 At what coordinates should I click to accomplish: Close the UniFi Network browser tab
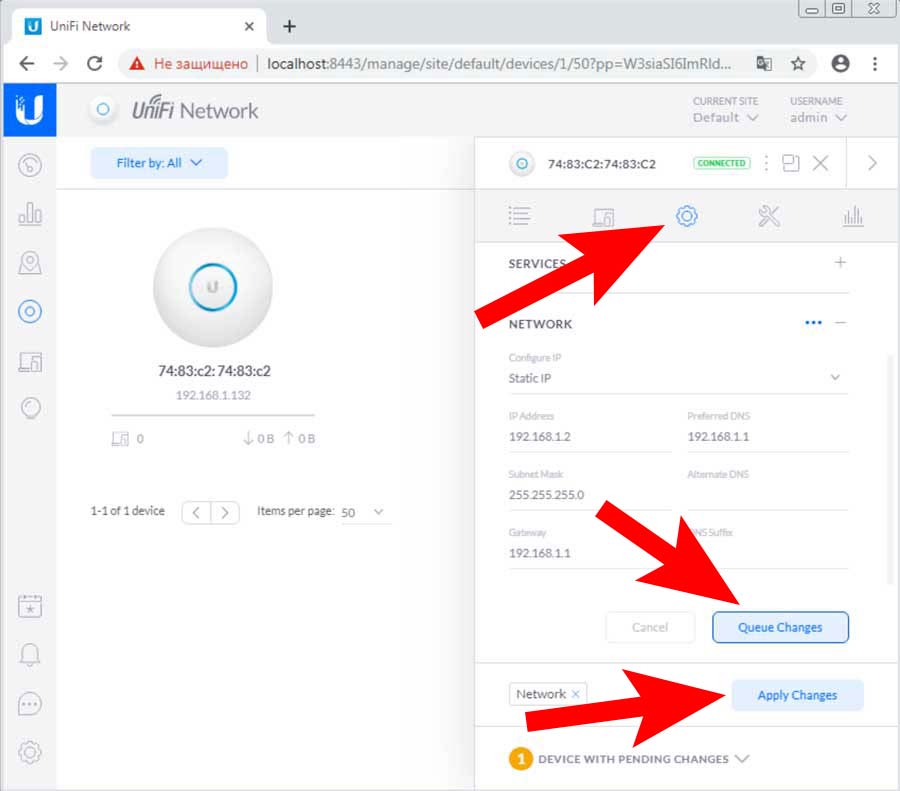249,26
